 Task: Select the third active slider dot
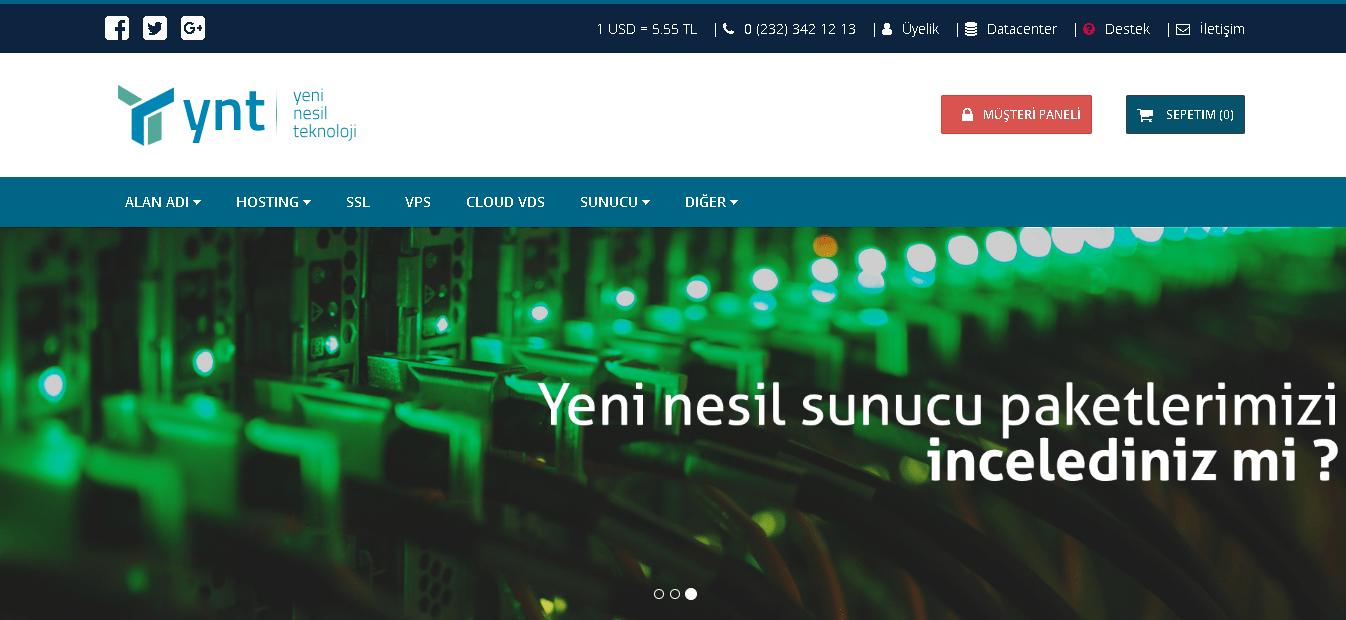pyautogui.click(x=691, y=594)
